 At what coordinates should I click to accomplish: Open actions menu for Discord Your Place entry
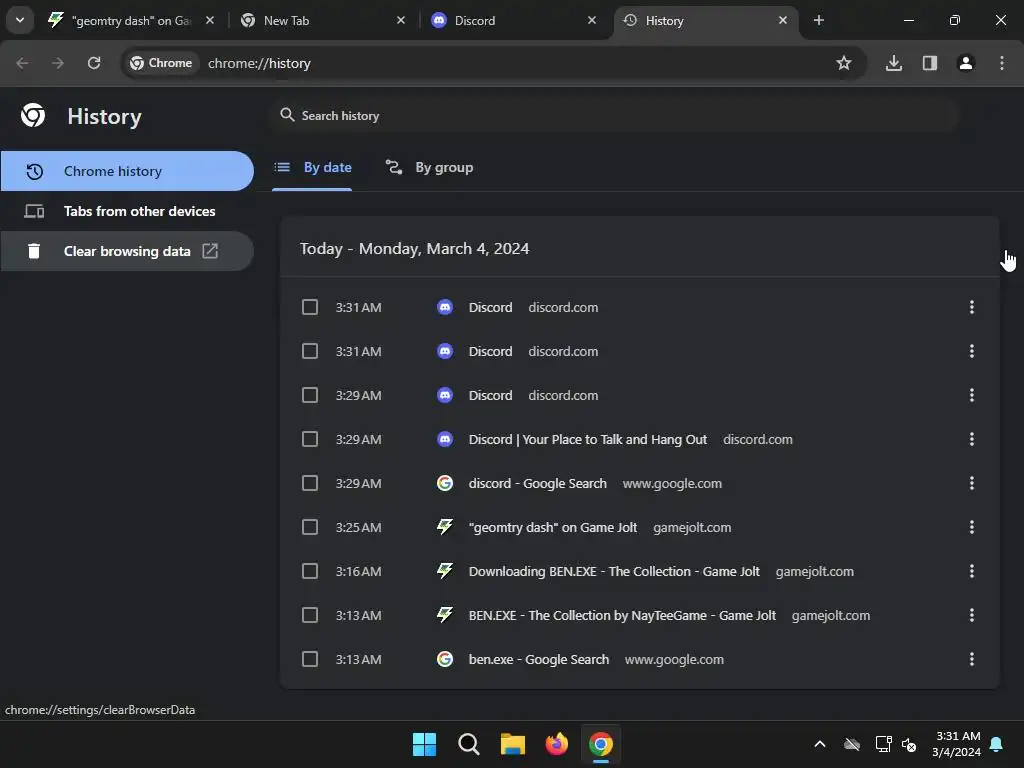[x=972, y=439]
